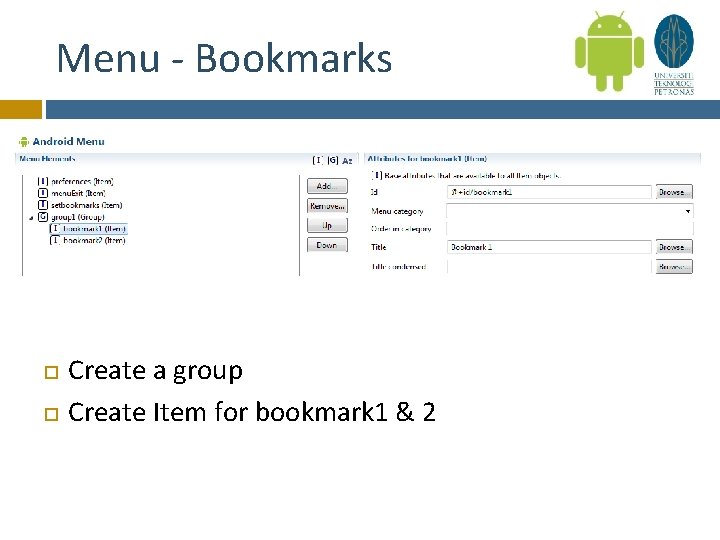Browse for the Title value
This screenshot has height=540, width=720.
tap(674, 247)
